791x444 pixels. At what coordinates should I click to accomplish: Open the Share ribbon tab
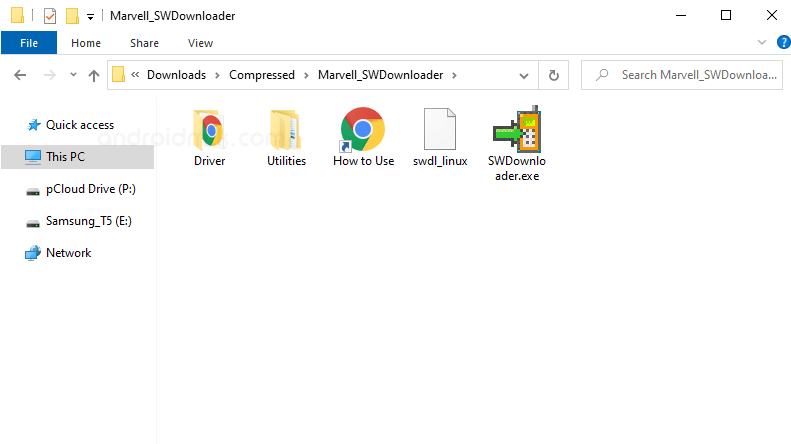pos(144,43)
